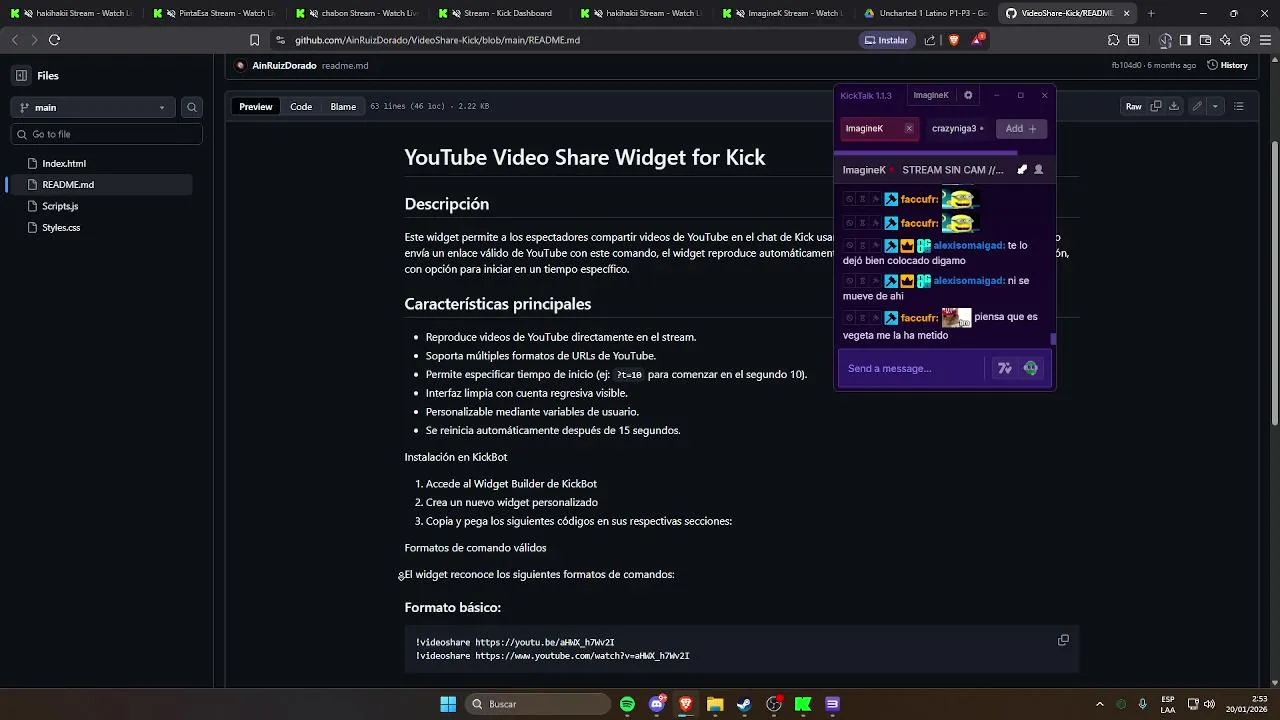Launch Spotify from the taskbar
Viewport: 1280px width, 720px height.
click(627, 704)
